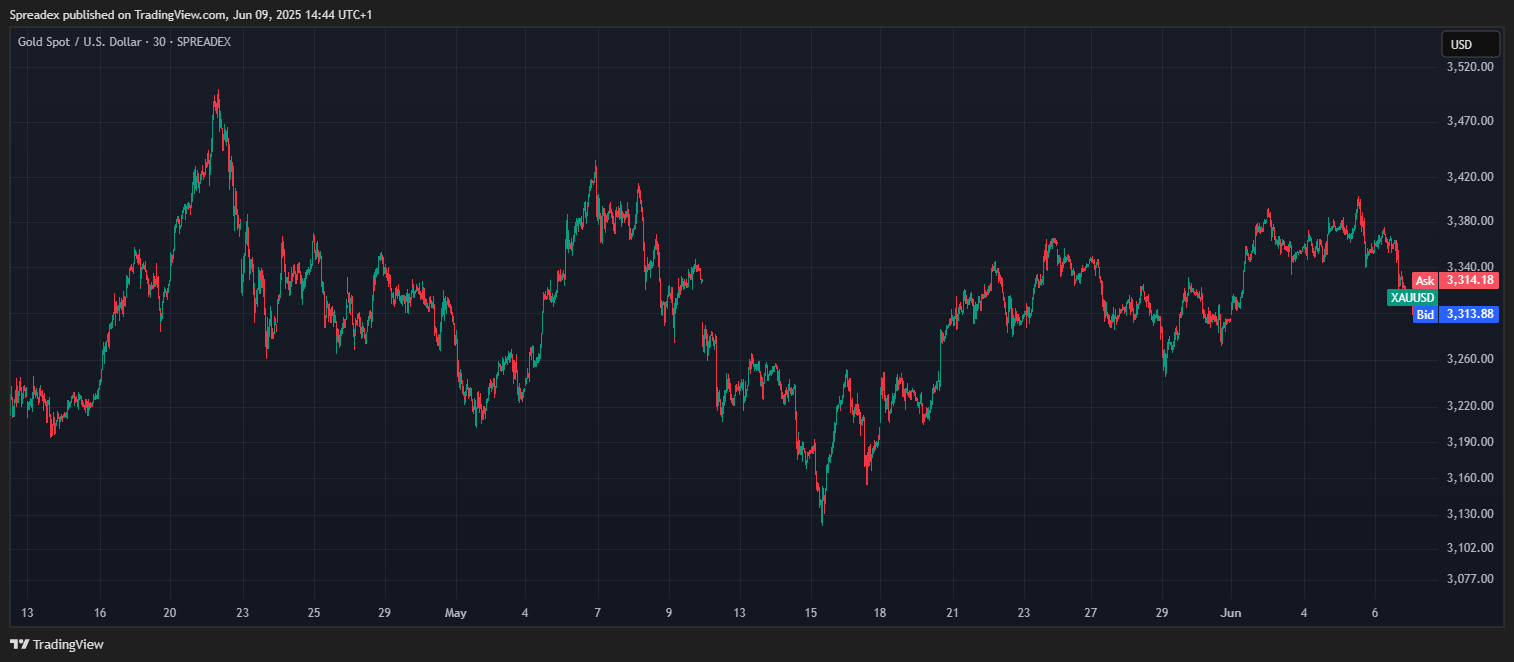
Task: Click the 20 date label on time axis
Action: click(x=170, y=613)
